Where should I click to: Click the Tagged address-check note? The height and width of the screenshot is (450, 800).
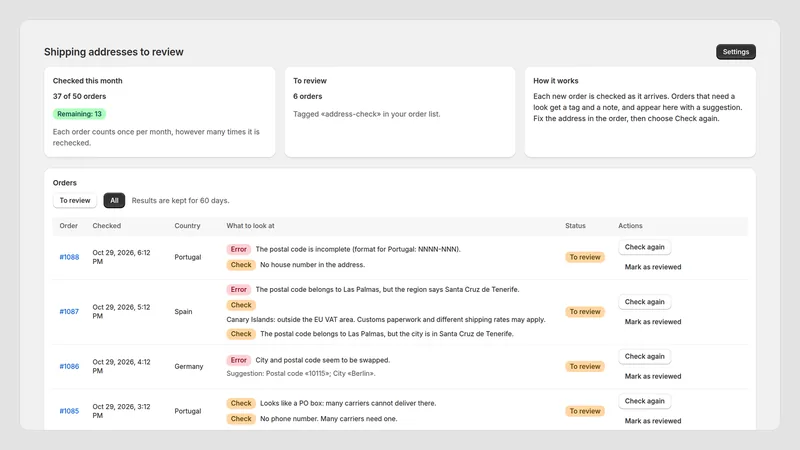(x=366, y=114)
